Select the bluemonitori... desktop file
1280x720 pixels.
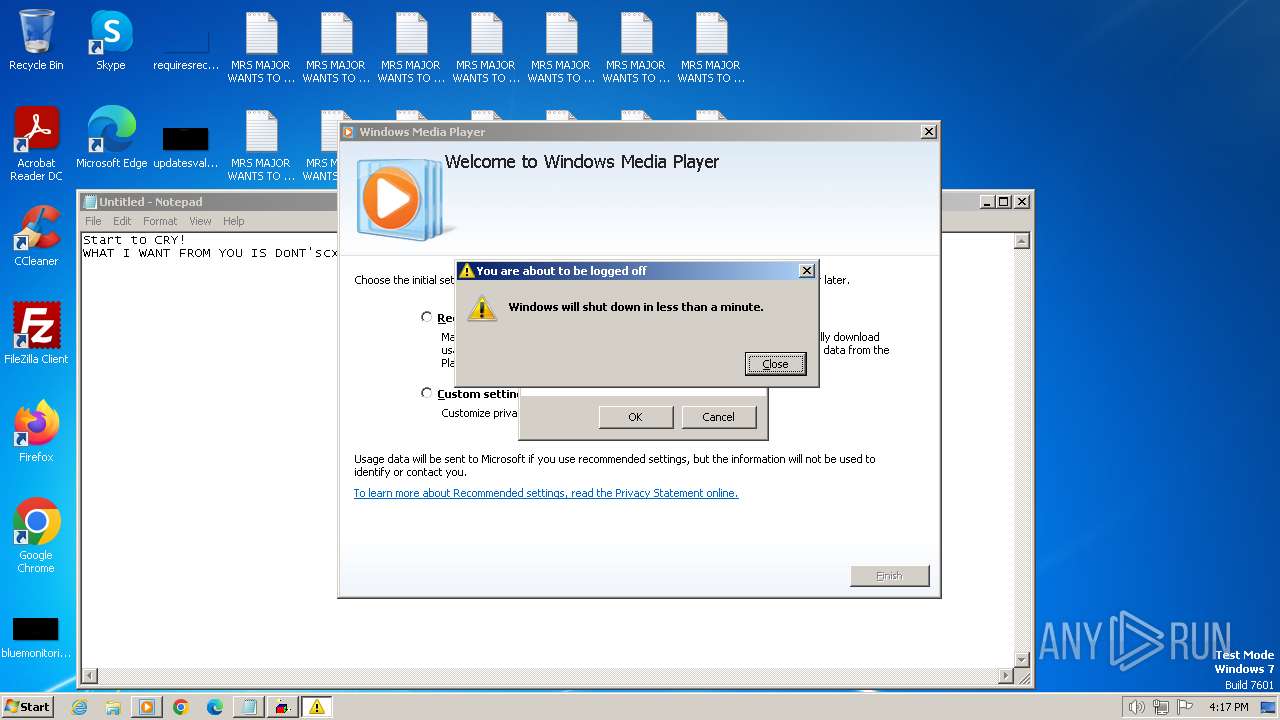coord(36,637)
